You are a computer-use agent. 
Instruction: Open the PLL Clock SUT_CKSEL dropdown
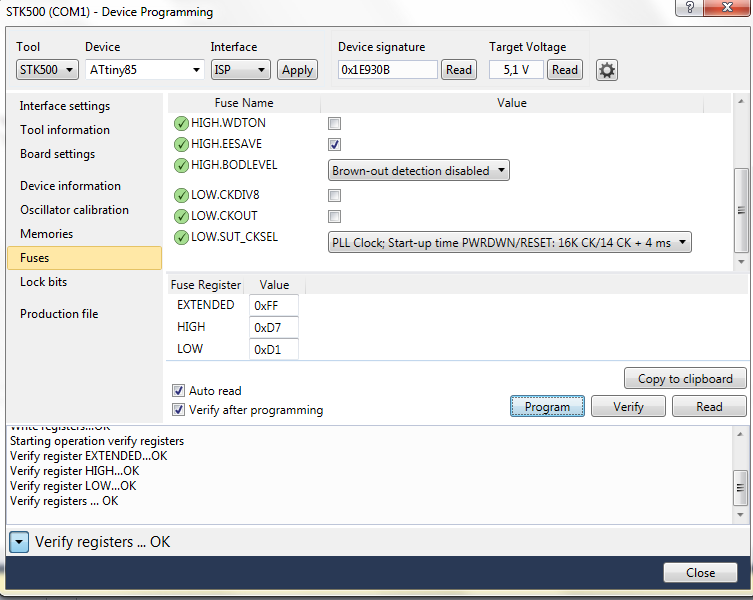click(x=510, y=243)
